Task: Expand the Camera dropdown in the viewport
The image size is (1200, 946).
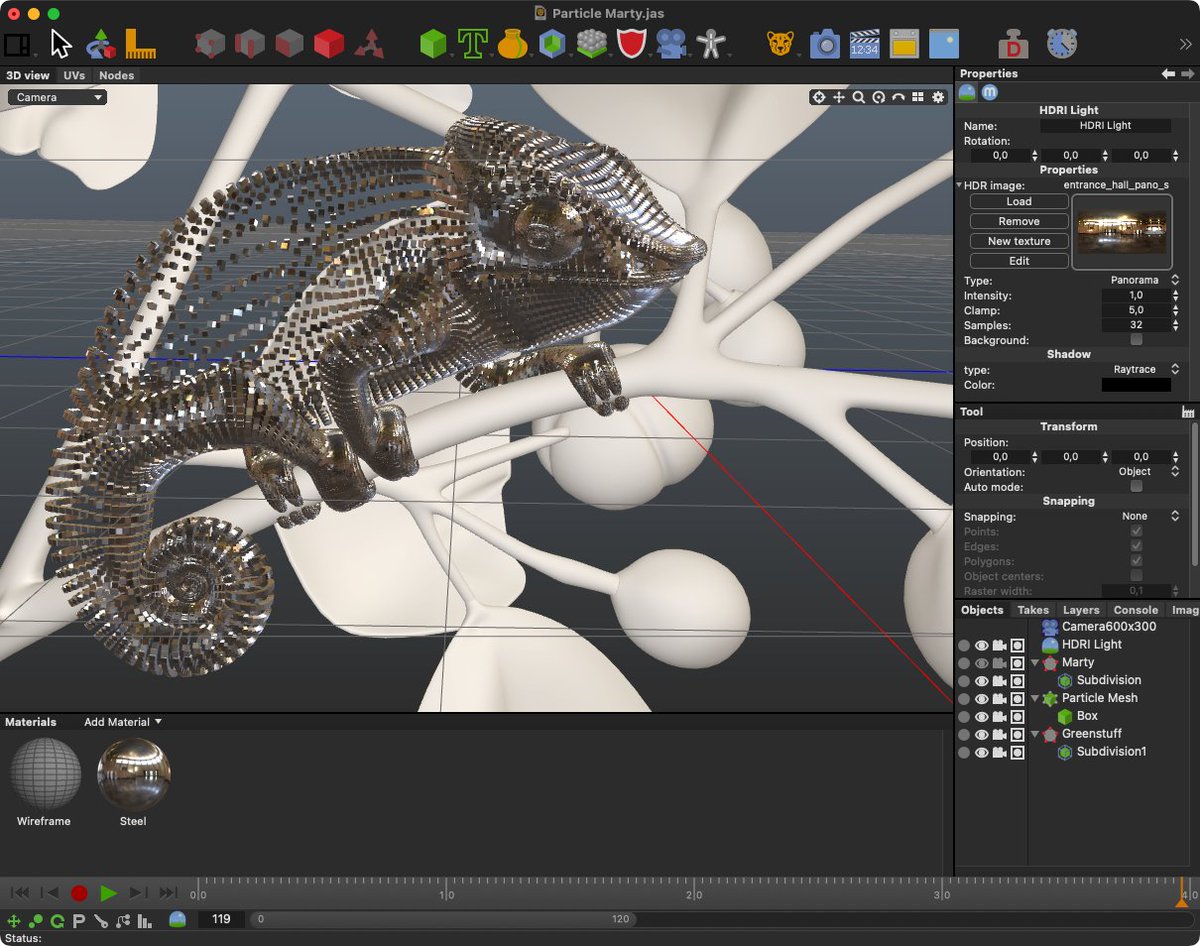Action: (x=56, y=97)
